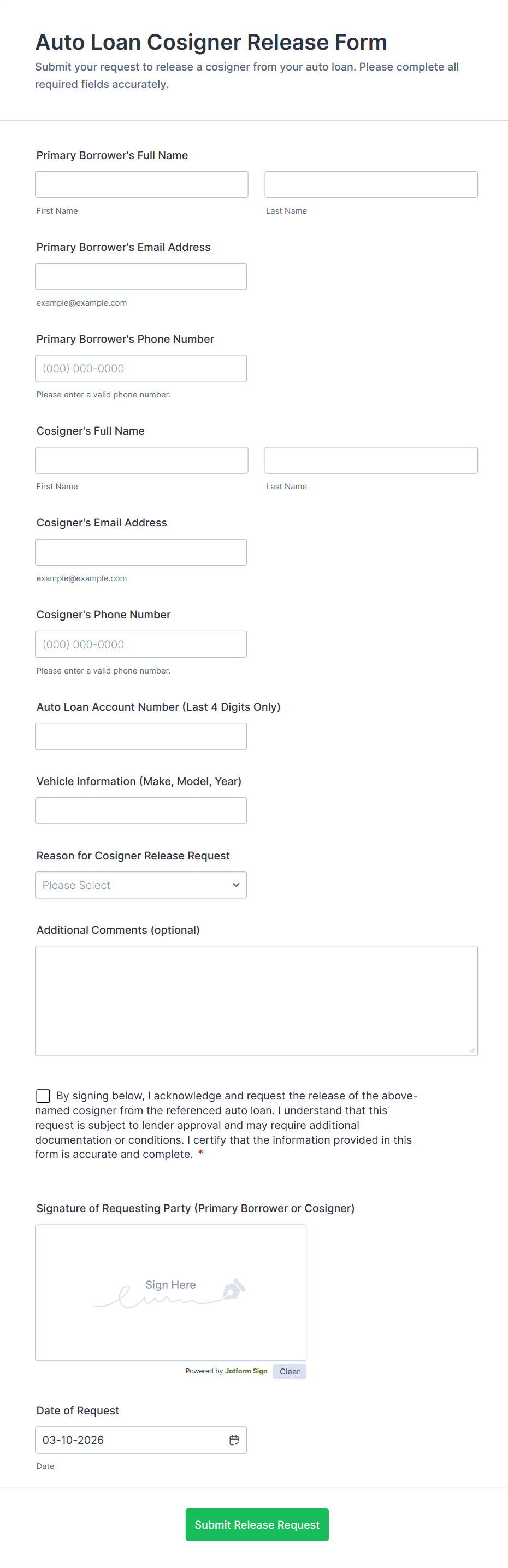
Task: Focus the Primary Borrower's Email Address field
Action: pyautogui.click(x=140, y=276)
